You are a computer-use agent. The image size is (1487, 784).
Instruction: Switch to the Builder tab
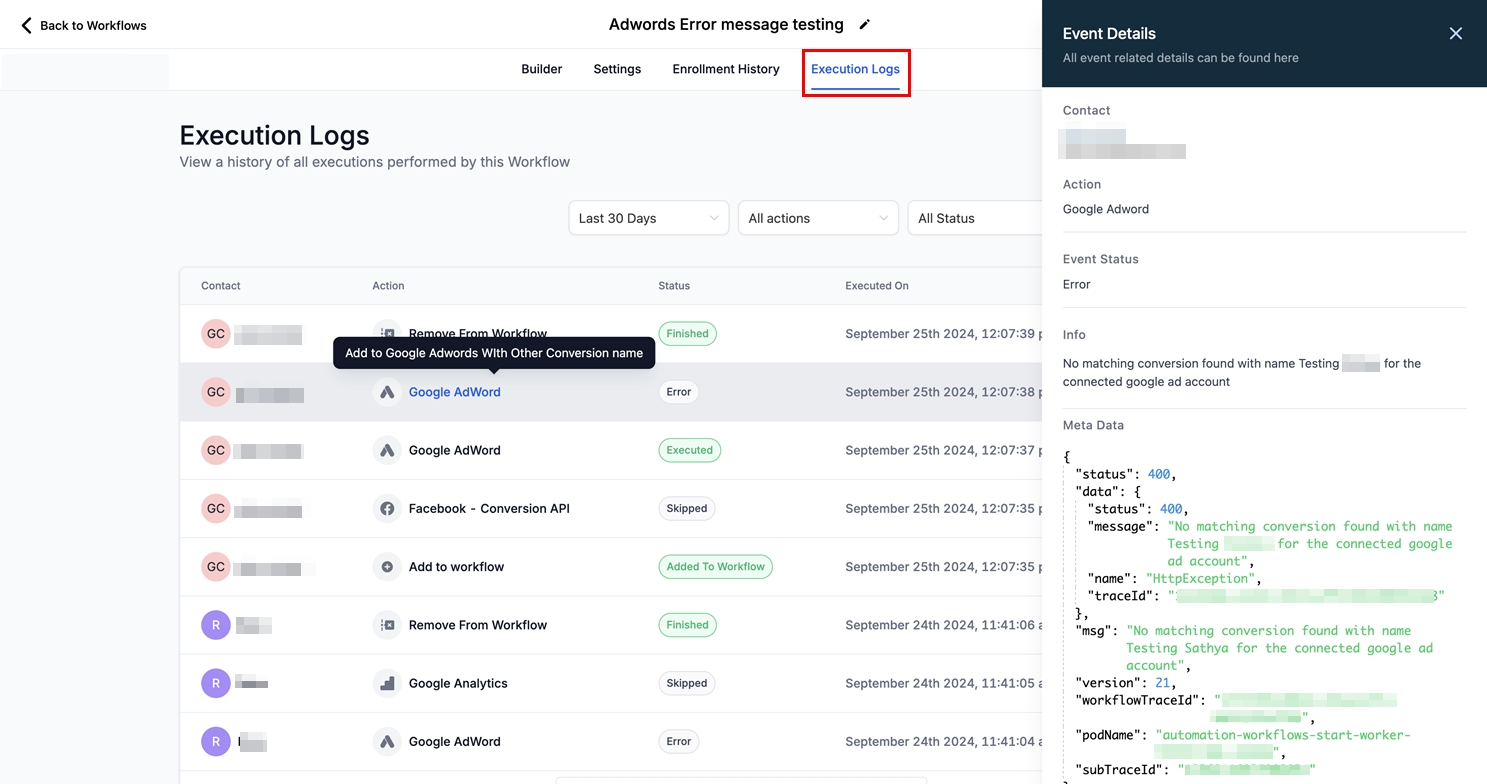541,69
